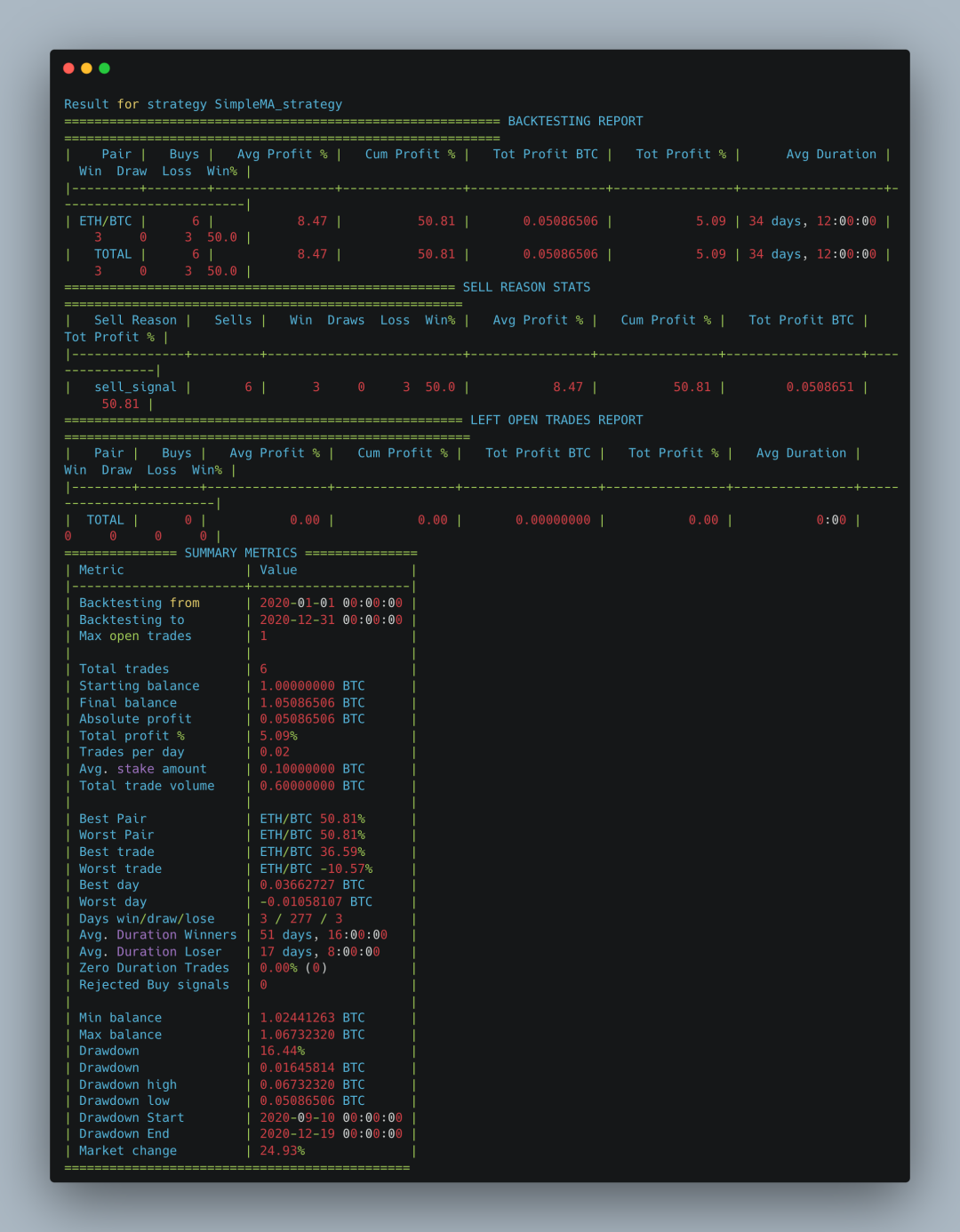Click 'Avg Duration' header in backtesting report
This screenshot has width=960, height=1232.
click(x=831, y=155)
